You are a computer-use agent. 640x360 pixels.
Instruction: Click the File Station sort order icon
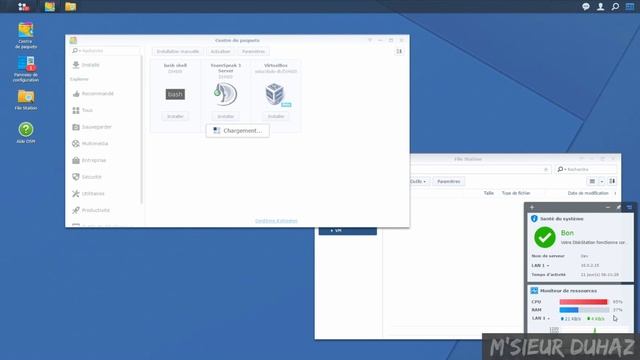point(612,181)
